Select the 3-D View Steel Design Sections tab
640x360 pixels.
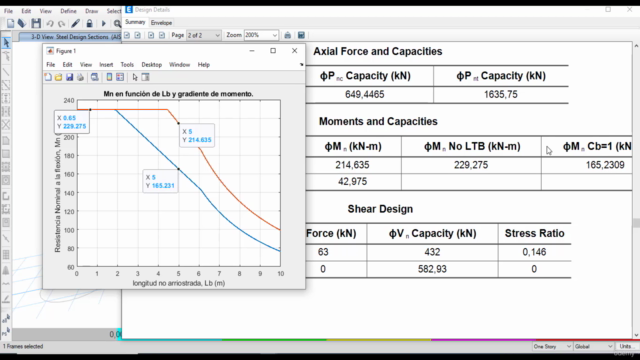point(70,37)
